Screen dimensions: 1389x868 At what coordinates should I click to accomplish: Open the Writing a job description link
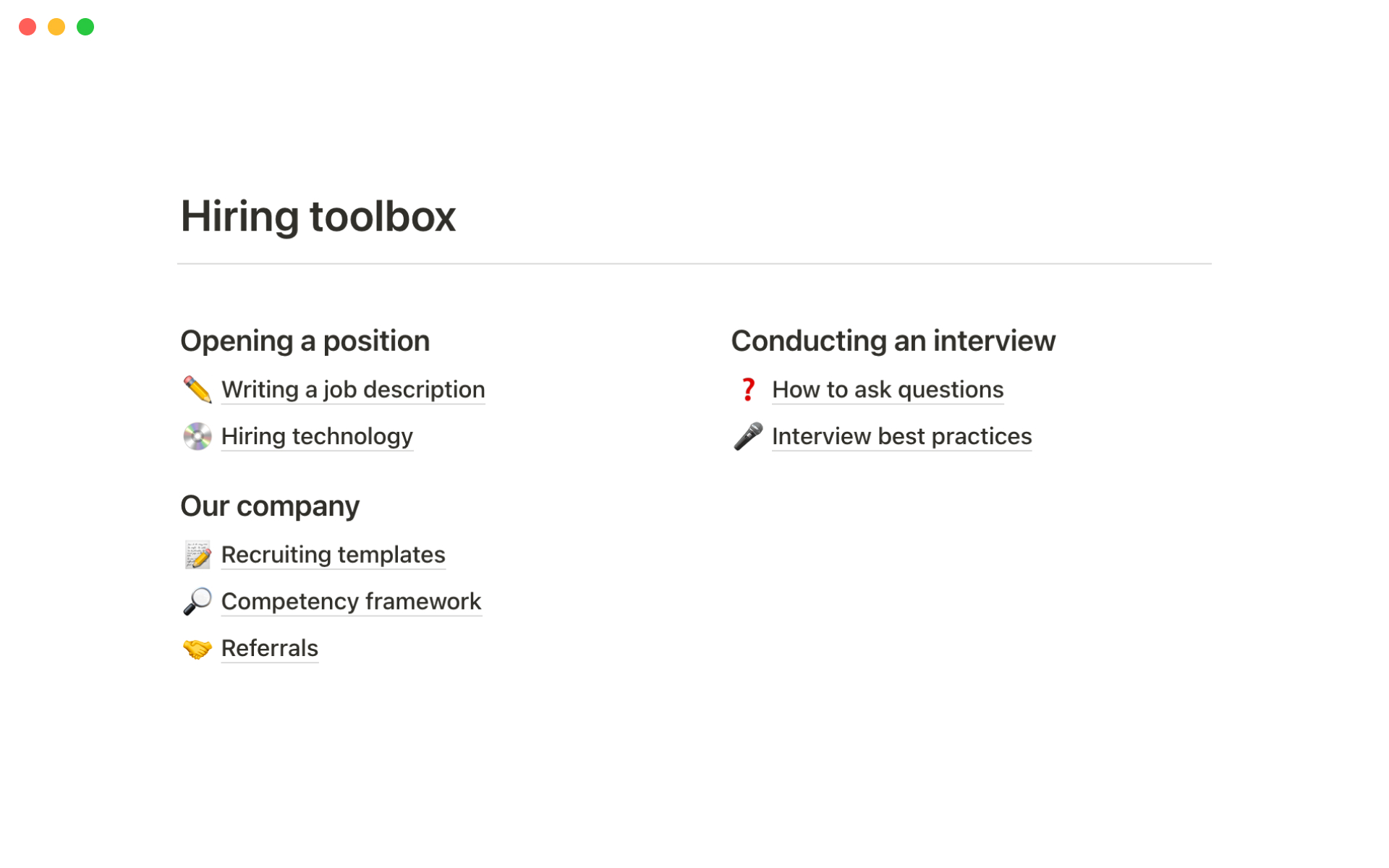pyautogui.click(x=353, y=389)
